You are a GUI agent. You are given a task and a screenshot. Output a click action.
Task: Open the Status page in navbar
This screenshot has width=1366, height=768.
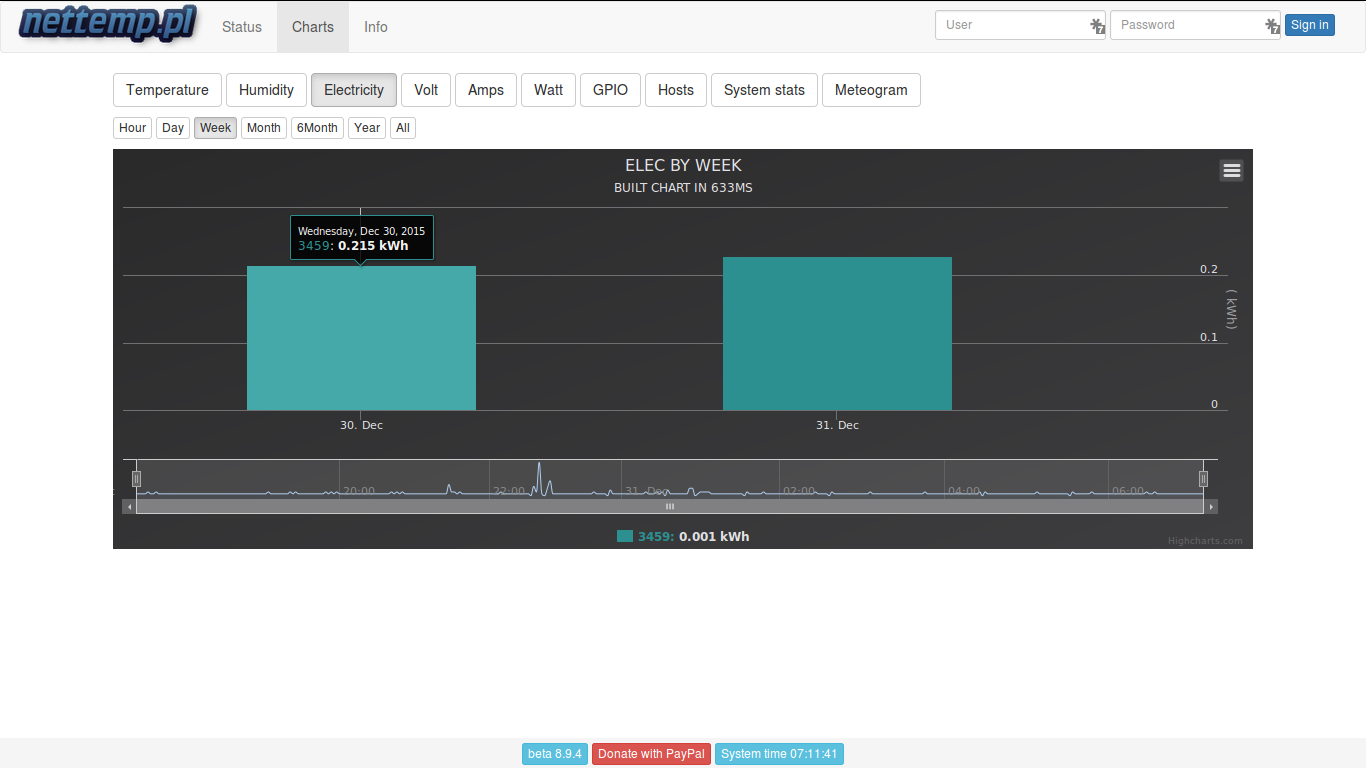point(242,27)
